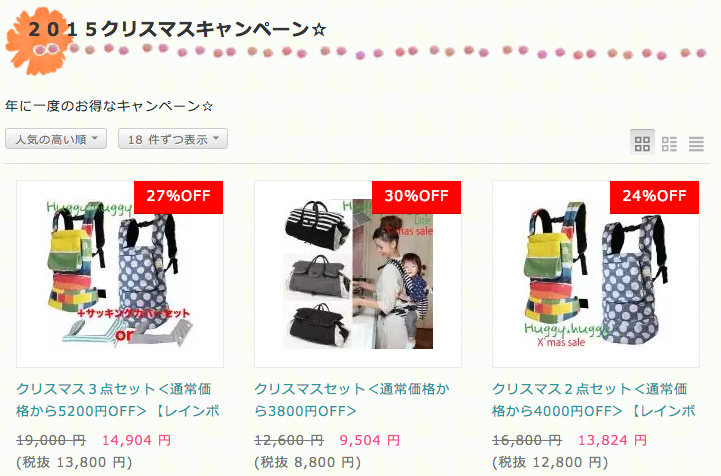Click the 30%OFF red badge

coord(416,197)
